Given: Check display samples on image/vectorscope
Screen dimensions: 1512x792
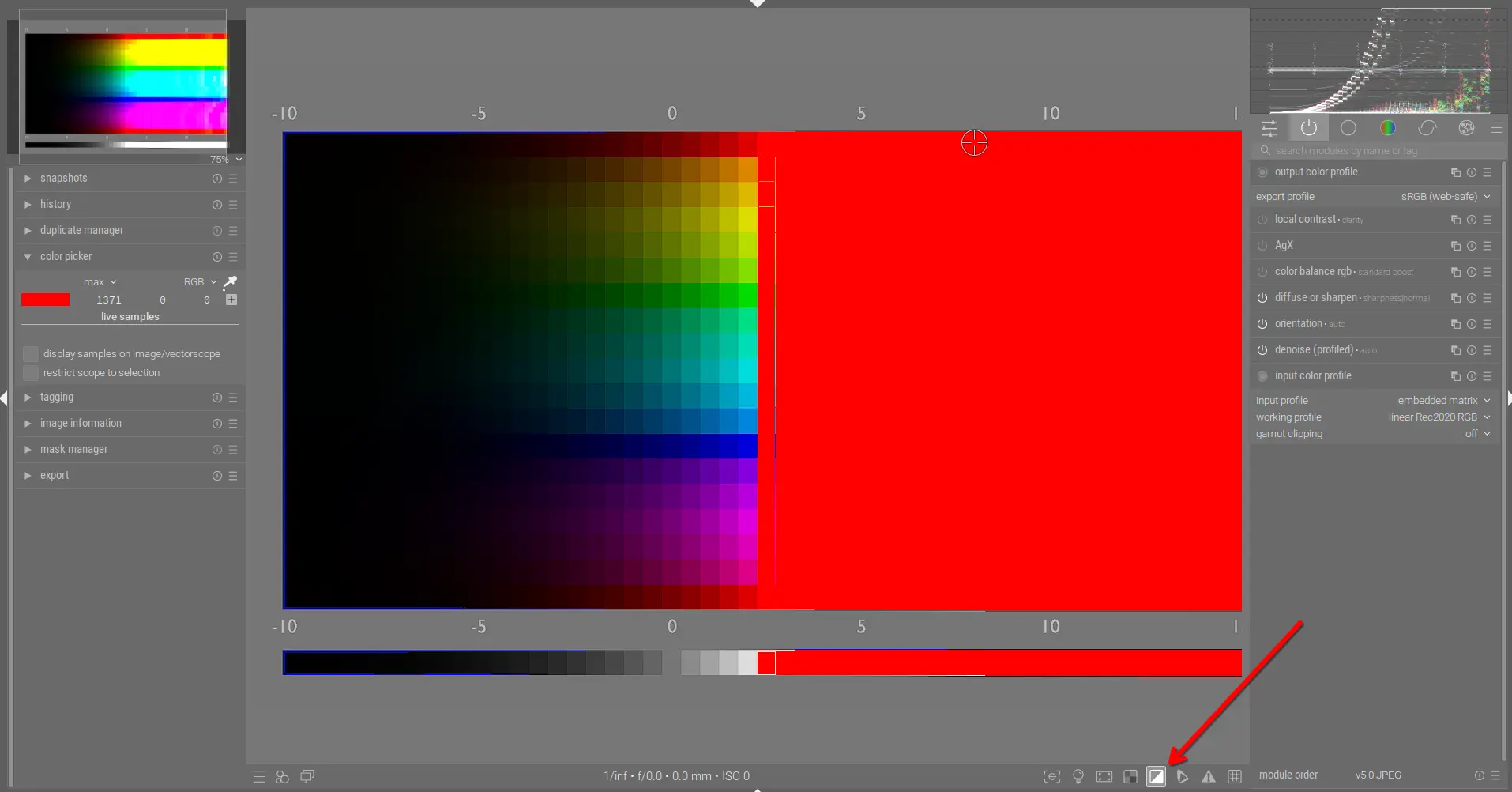Looking at the screenshot, I should pyautogui.click(x=31, y=353).
